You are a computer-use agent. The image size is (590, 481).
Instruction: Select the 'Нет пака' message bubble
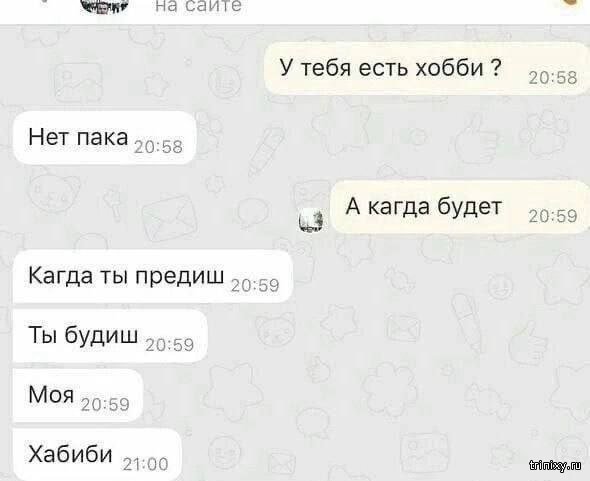[x=105, y=138]
